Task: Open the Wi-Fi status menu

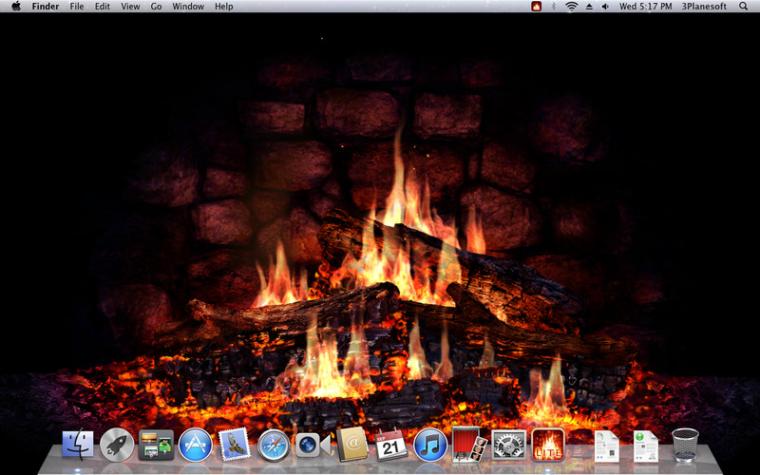Action: point(572,6)
